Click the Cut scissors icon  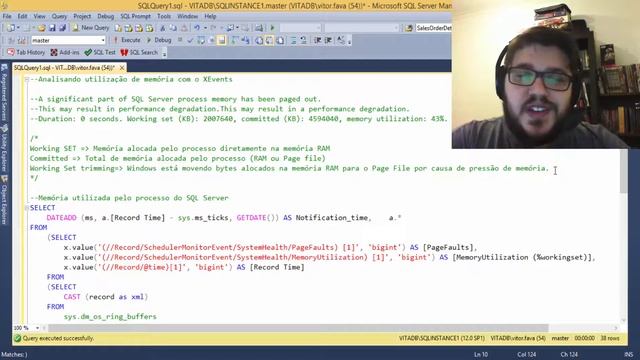pos(162,28)
